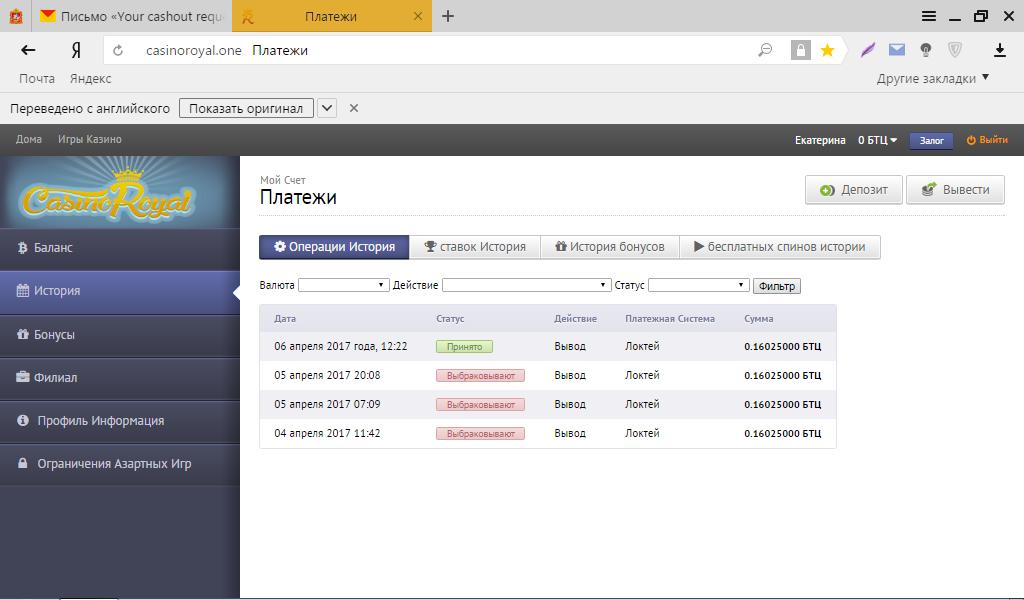
Task: Reload the page with refresh icon
Action: (x=118, y=51)
